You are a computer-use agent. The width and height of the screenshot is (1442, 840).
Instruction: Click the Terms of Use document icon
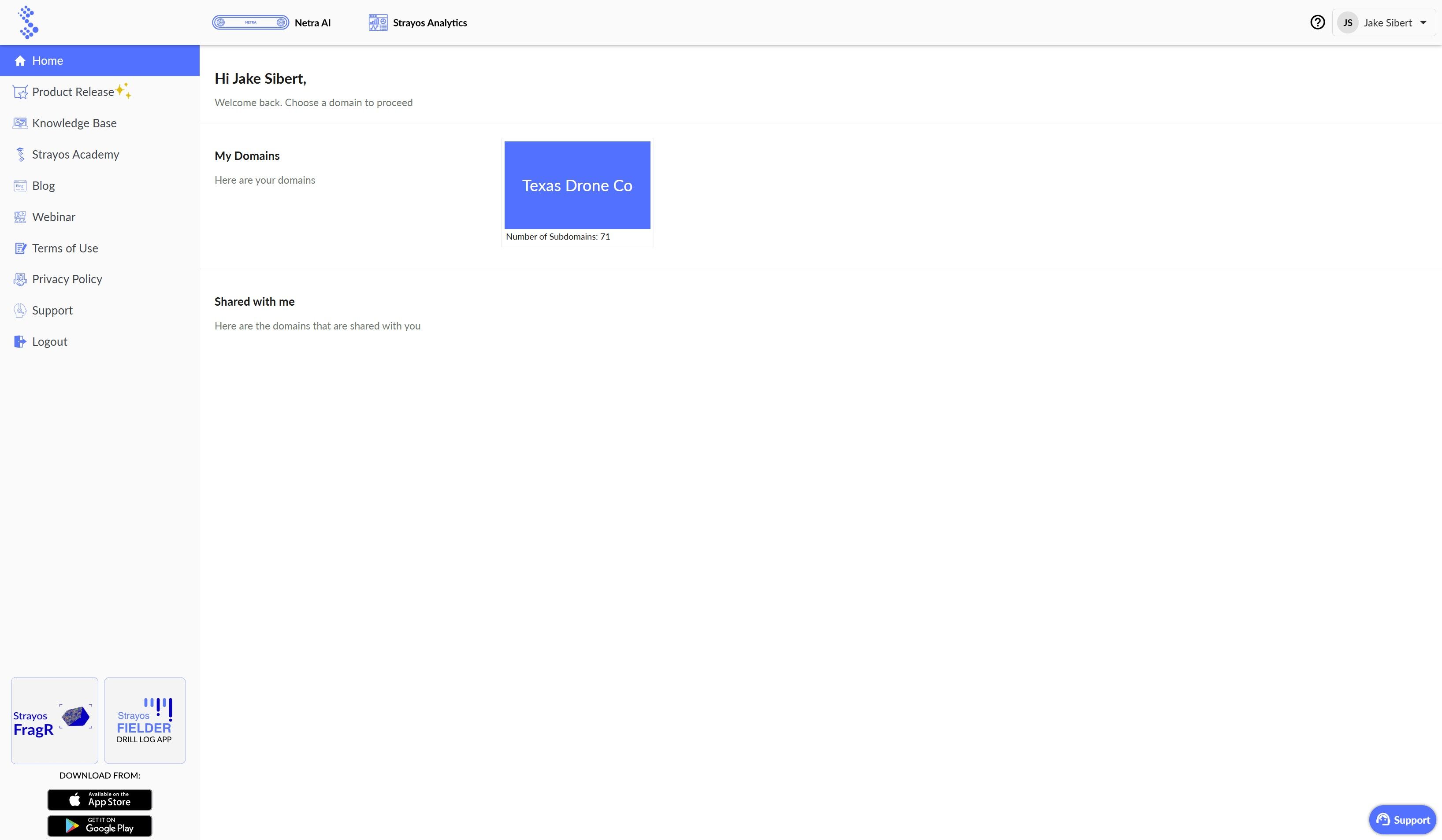click(20, 248)
